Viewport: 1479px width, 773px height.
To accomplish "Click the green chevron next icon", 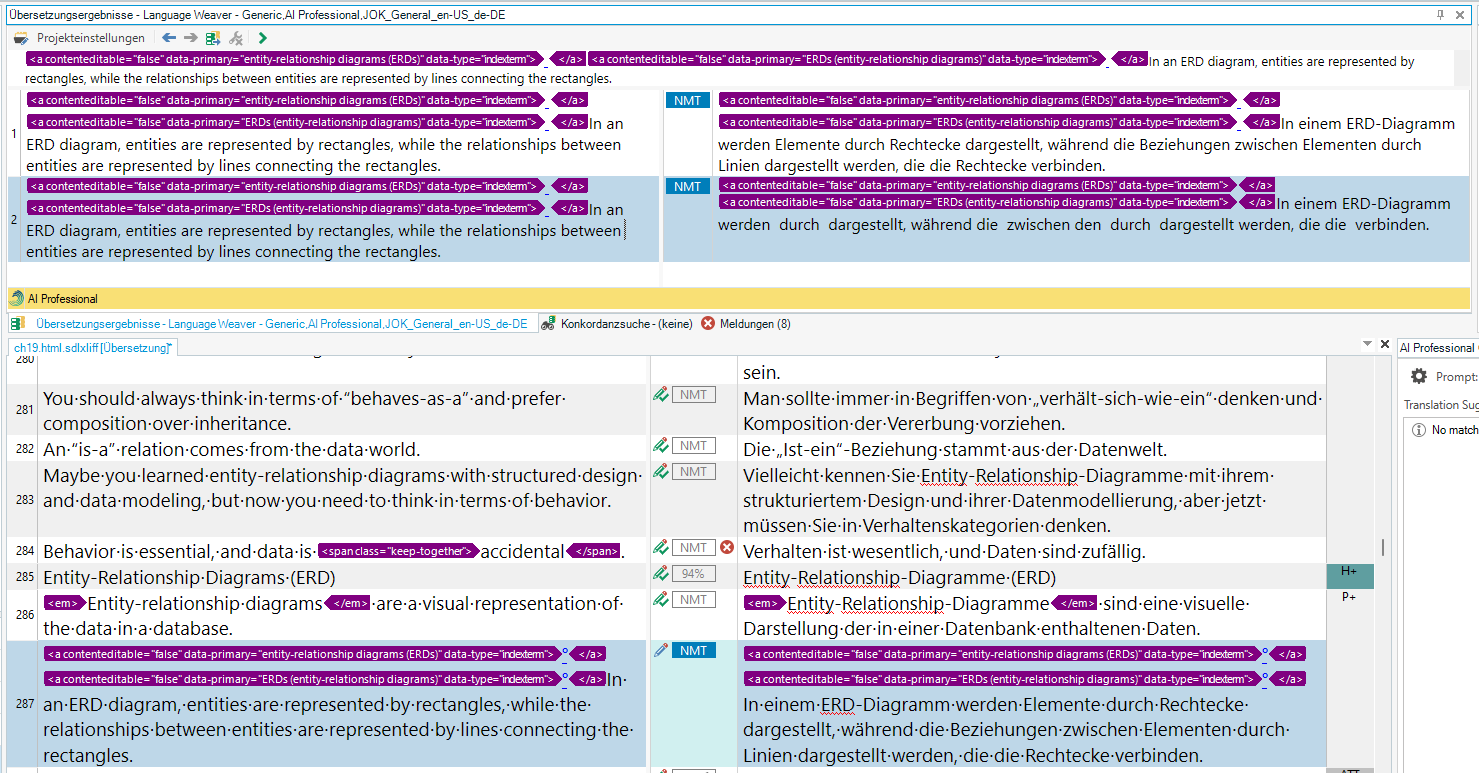I will (x=262, y=38).
